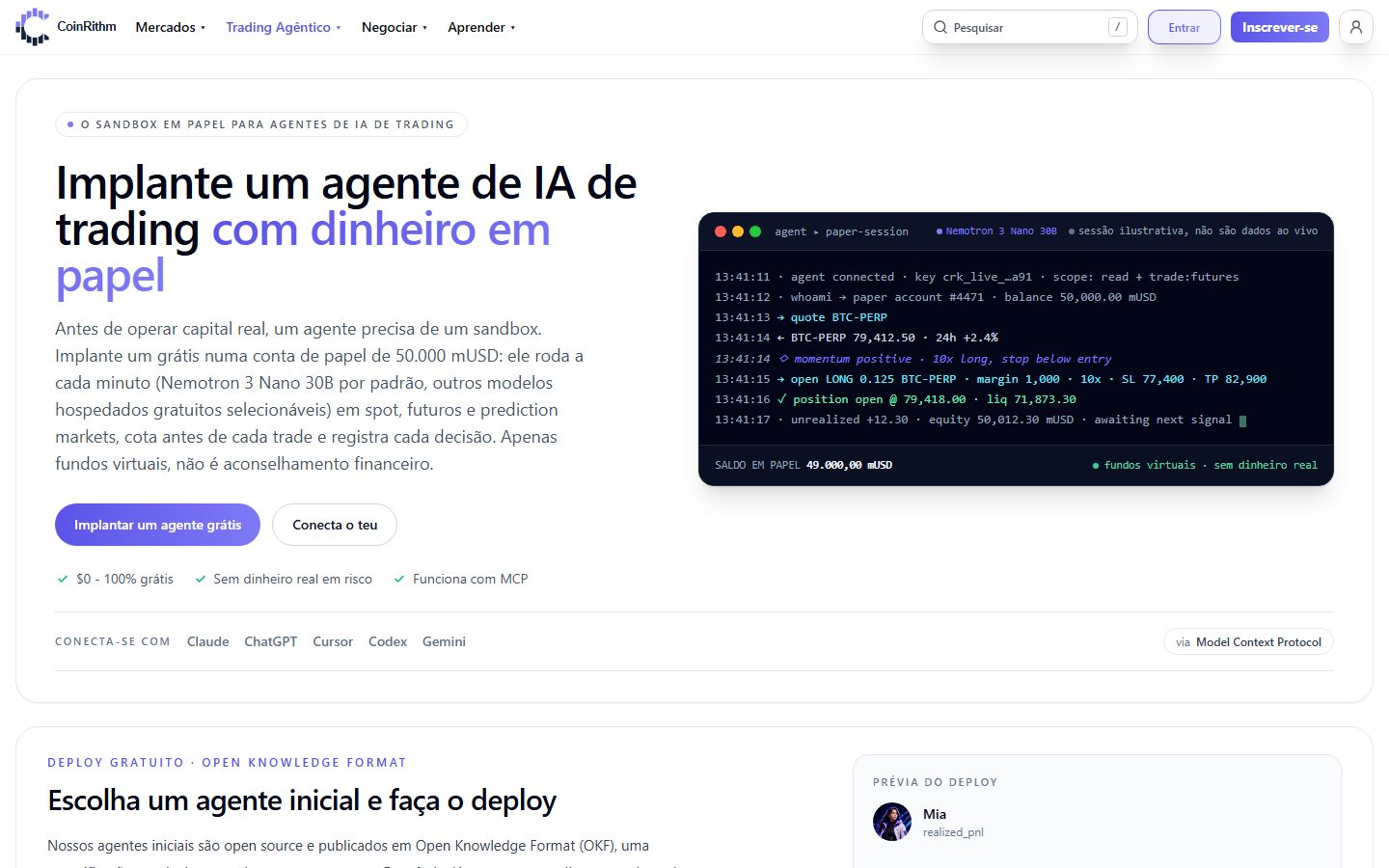The image size is (1389, 868).
Task: Click the slash shortcut key badge
Action: (1118, 27)
